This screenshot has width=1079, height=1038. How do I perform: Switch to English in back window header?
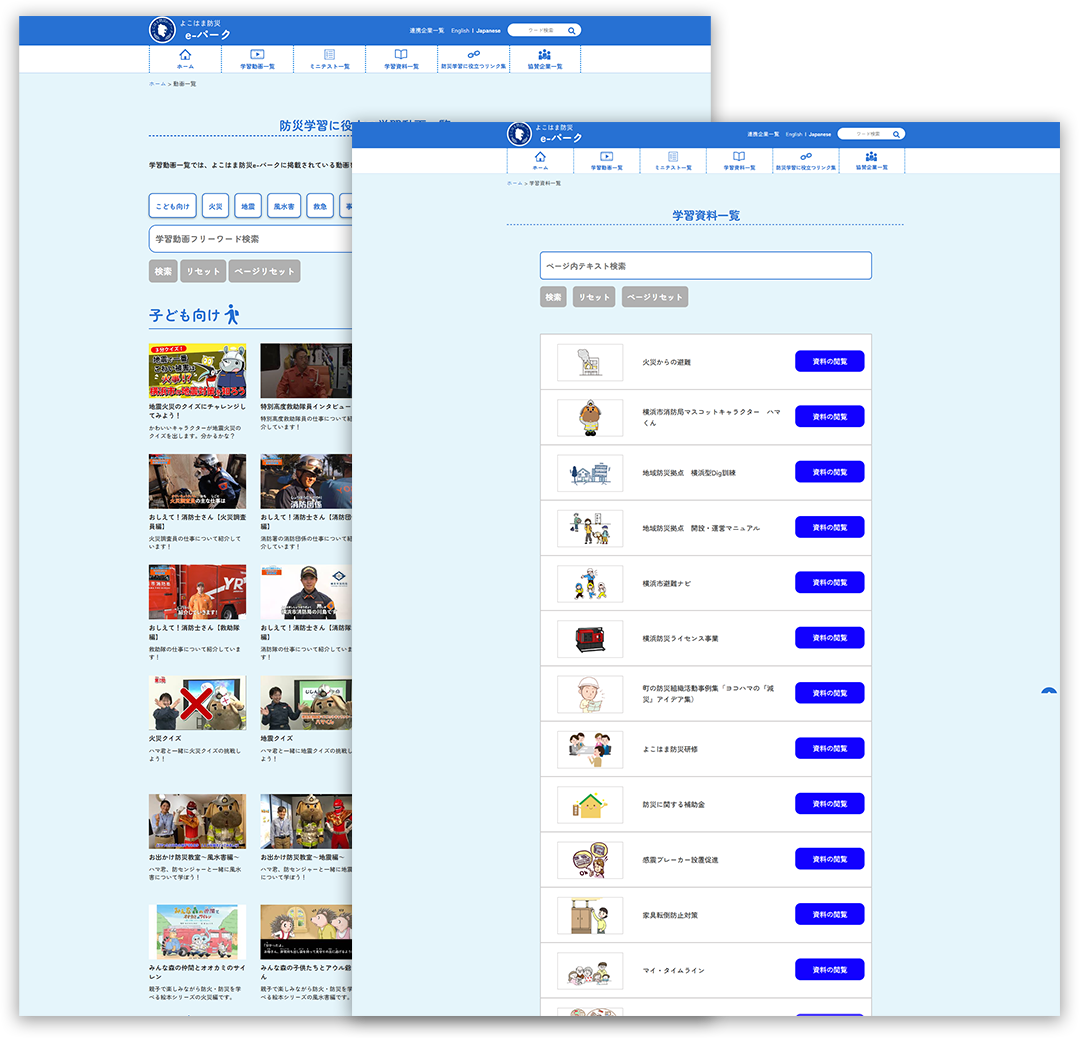[x=460, y=30]
